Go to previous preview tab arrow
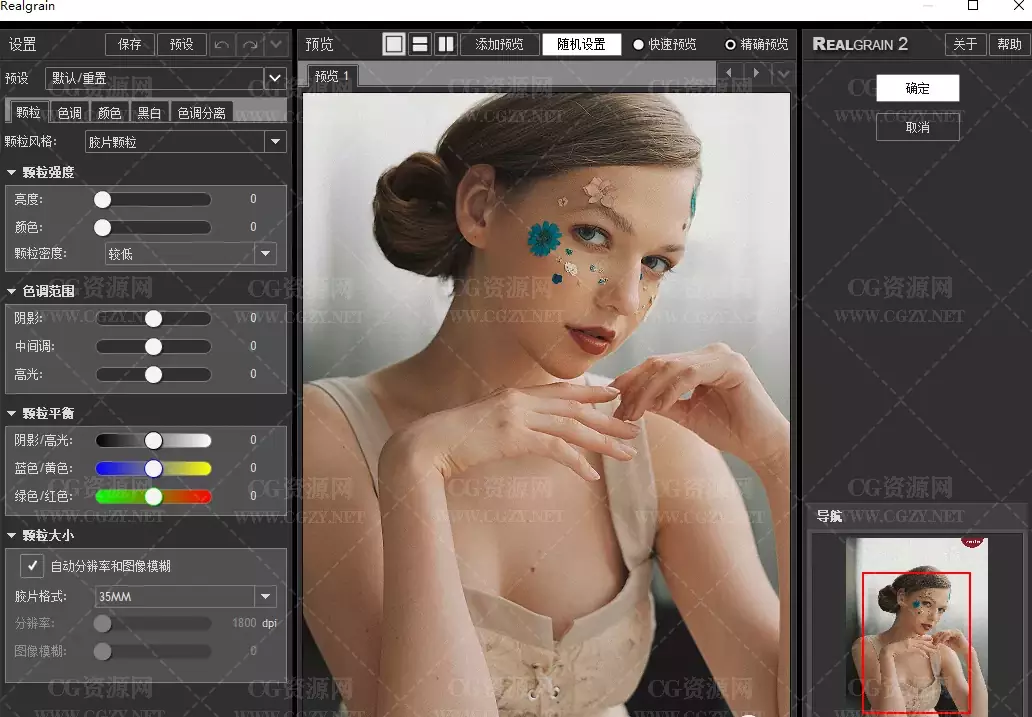1032x717 pixels. [729, 73]
